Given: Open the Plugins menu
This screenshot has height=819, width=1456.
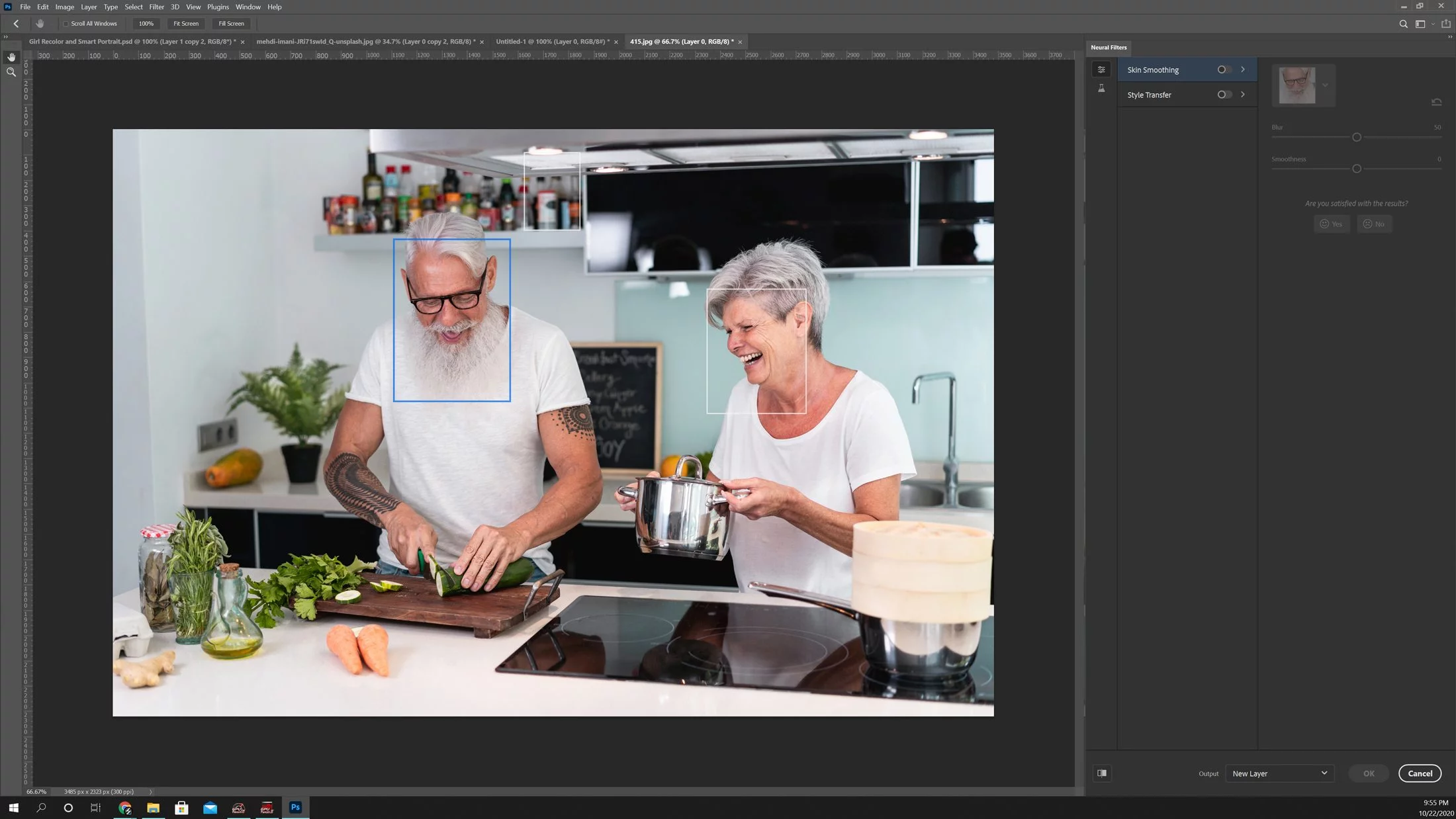Looking at the screenshot, I should [x=218, y=7].
